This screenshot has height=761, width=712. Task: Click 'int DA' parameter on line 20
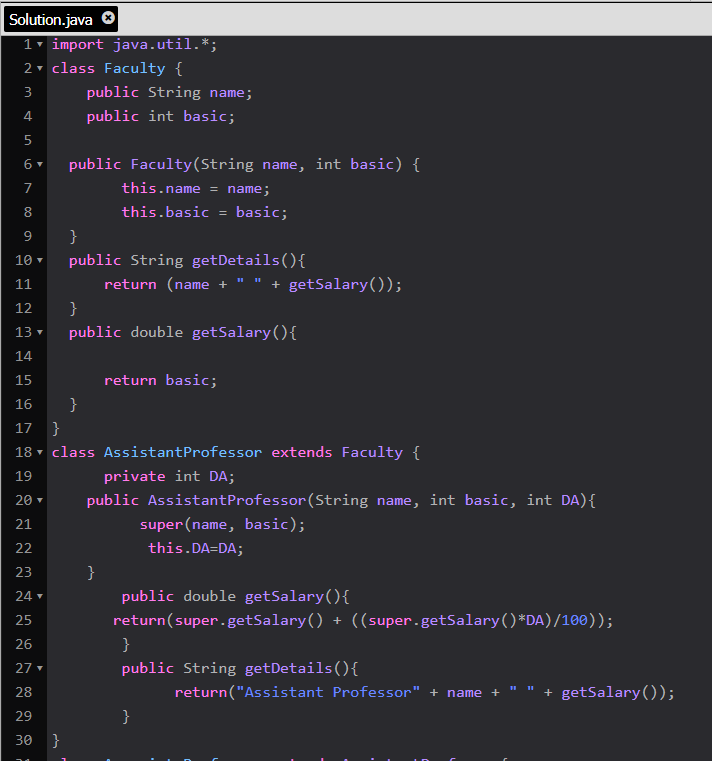pos(553,500)
